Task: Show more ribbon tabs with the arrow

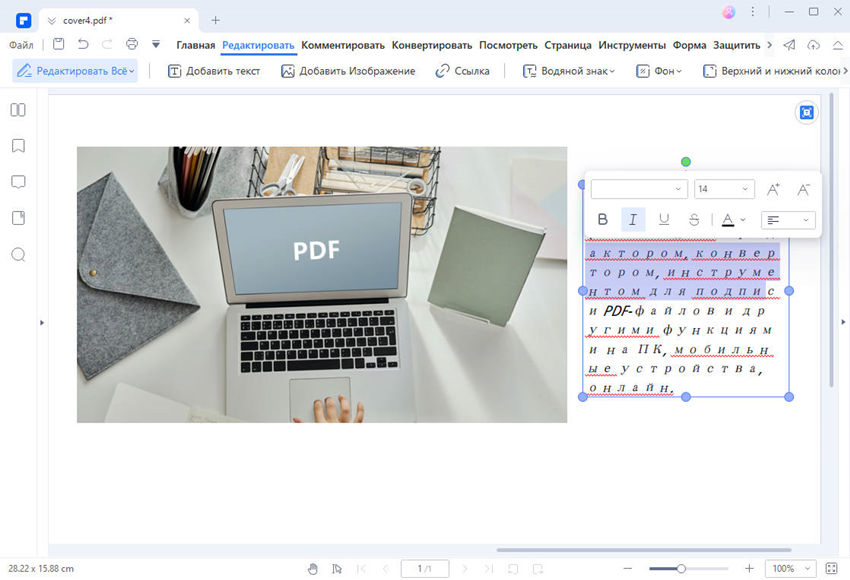Action: tap(769, 45)
